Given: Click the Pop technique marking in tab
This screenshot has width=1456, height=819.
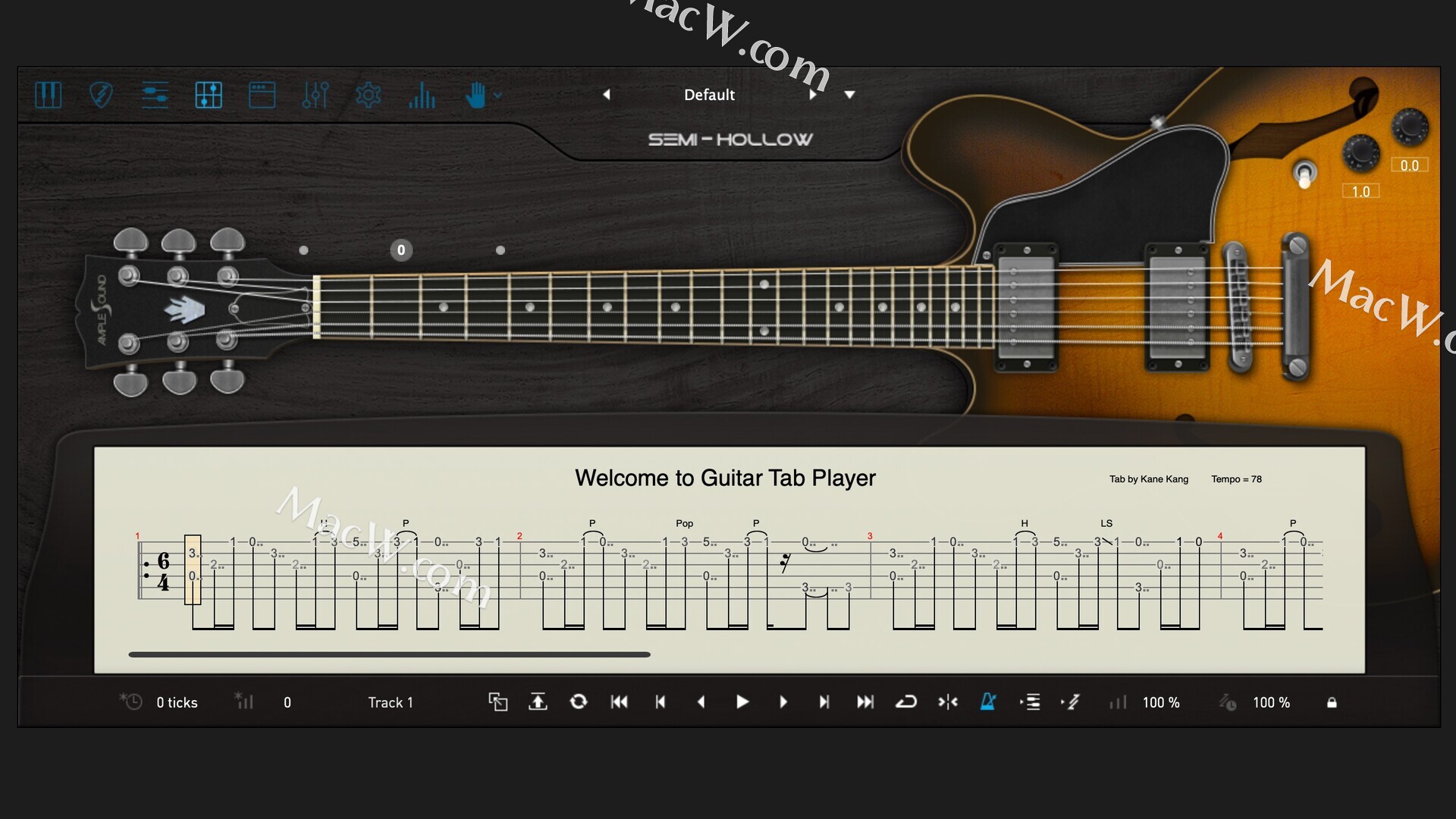Looking at the screenshot, I should 685,523.
